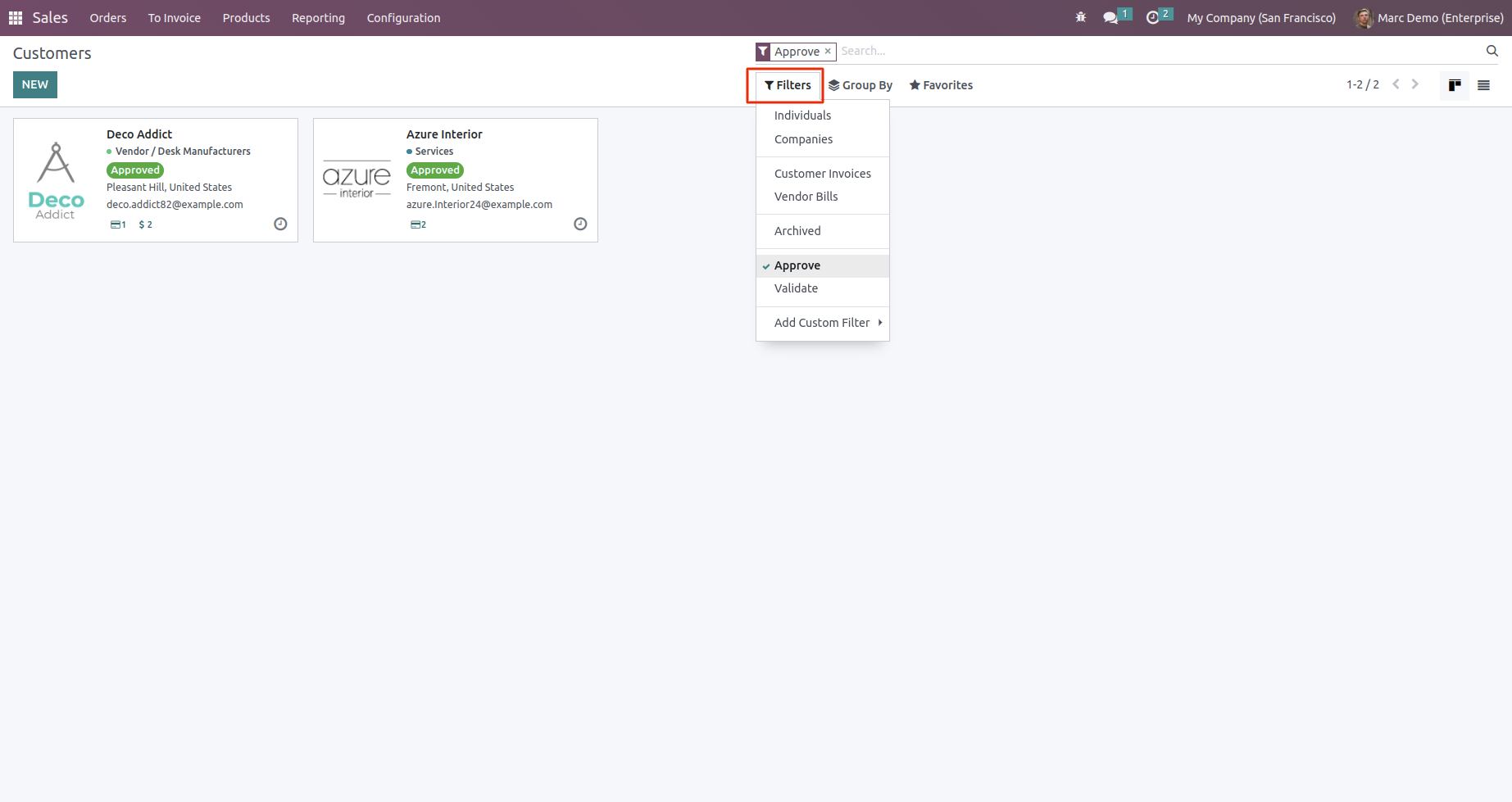
Task: Click Azure Interior logo thumbnail
Action: click(x=356, y=180)
